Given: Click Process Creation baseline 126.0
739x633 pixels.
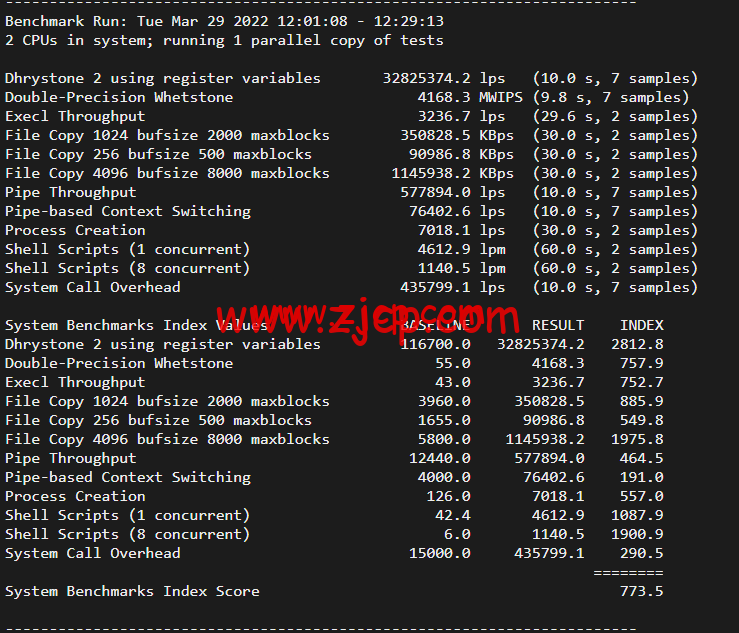Looking at the screenshot, I should click(448, 496).
